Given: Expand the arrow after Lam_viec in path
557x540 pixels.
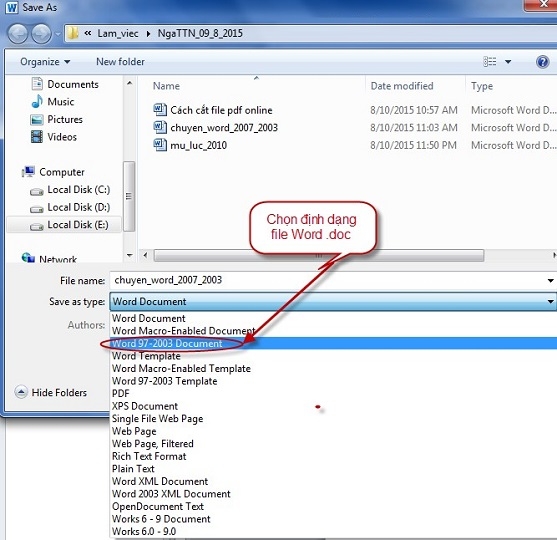Looking at the screenshot, I should coord(148,33).
